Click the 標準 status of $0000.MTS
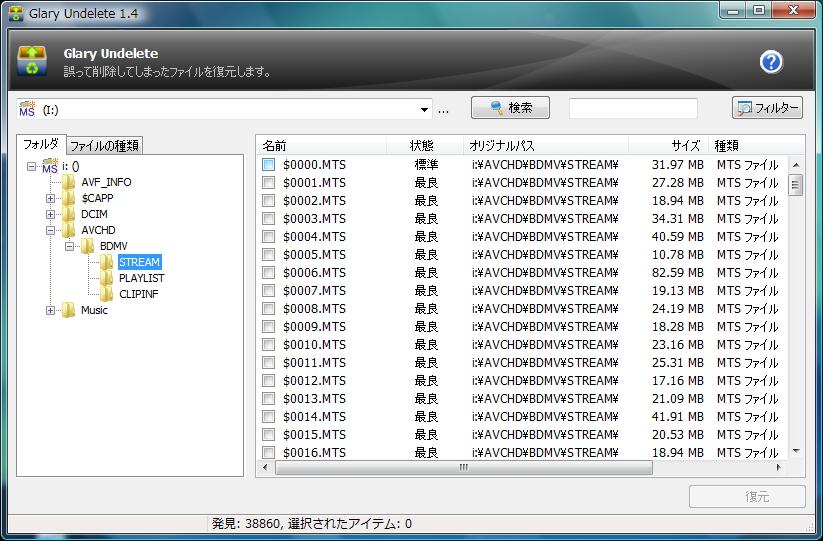 pos(426,165)
